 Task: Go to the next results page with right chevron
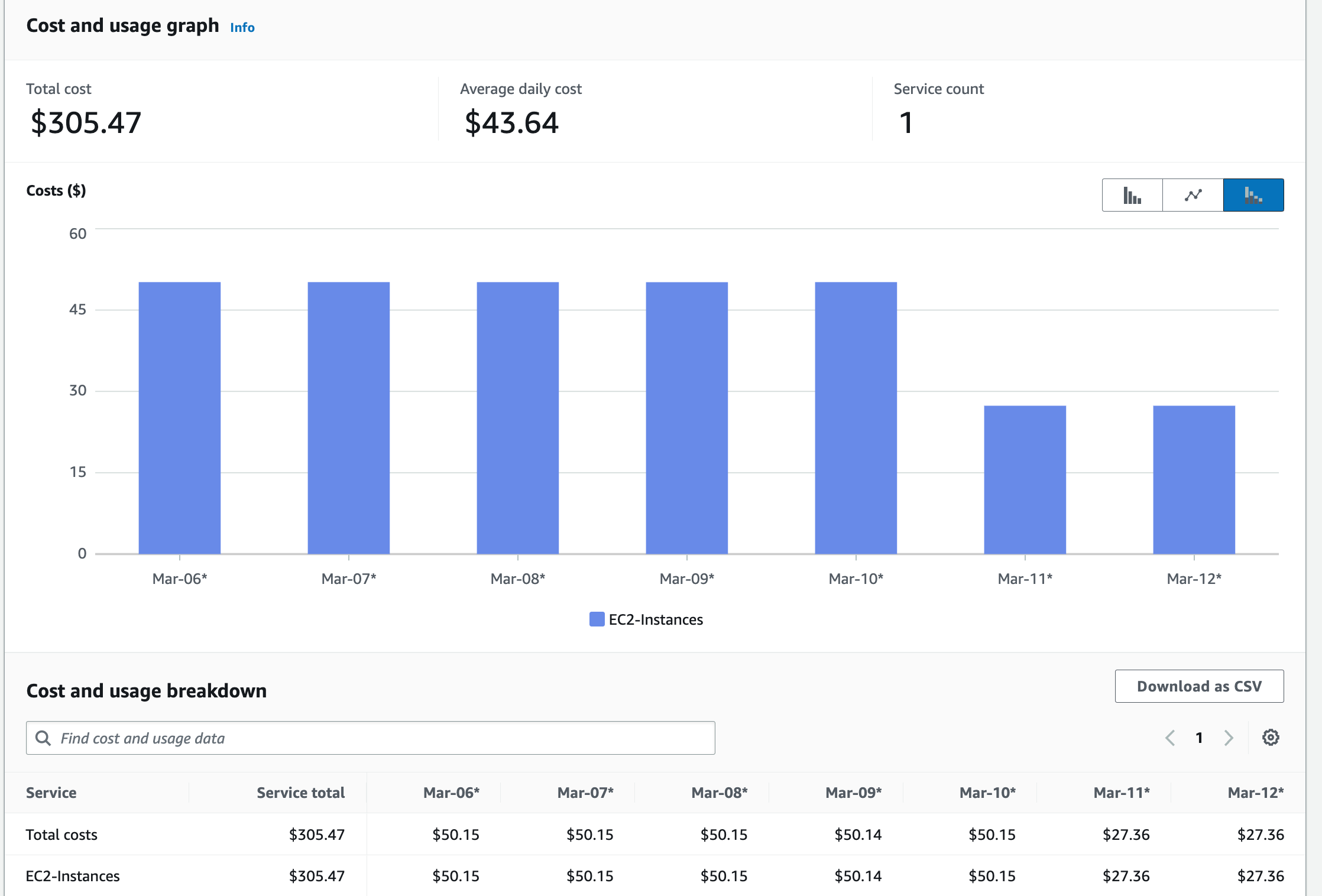click(1229, 738)
